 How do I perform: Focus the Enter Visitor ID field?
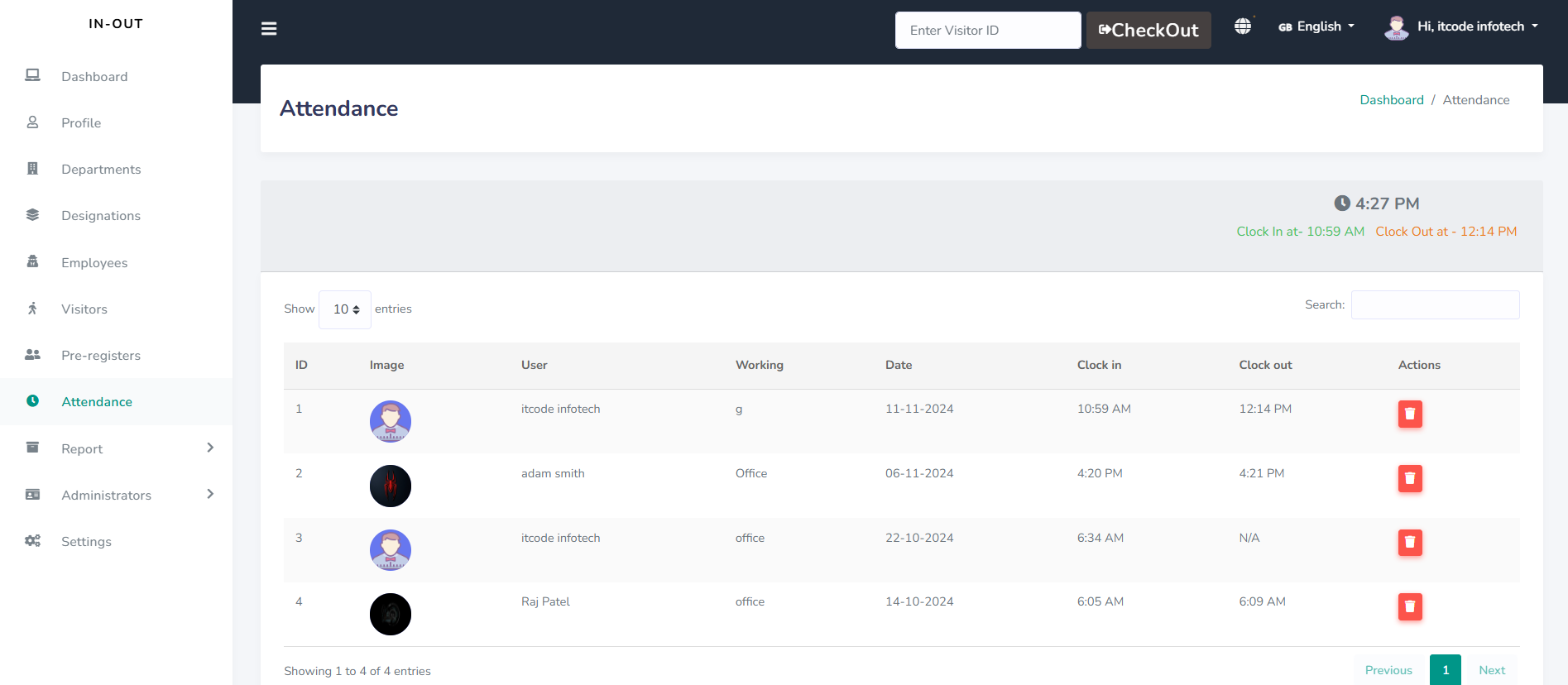point(988,30)
